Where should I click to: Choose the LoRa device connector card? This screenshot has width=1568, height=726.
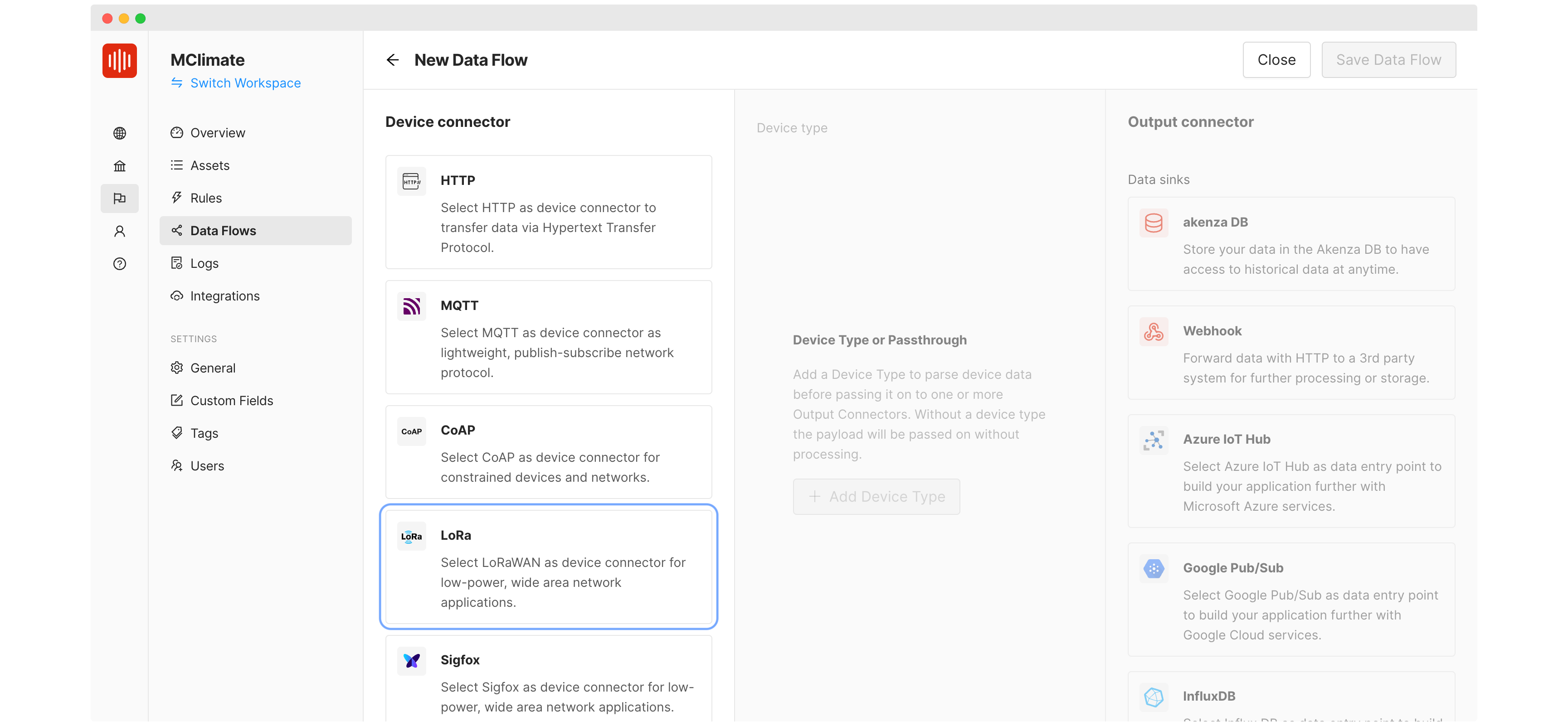coord(548,566)
